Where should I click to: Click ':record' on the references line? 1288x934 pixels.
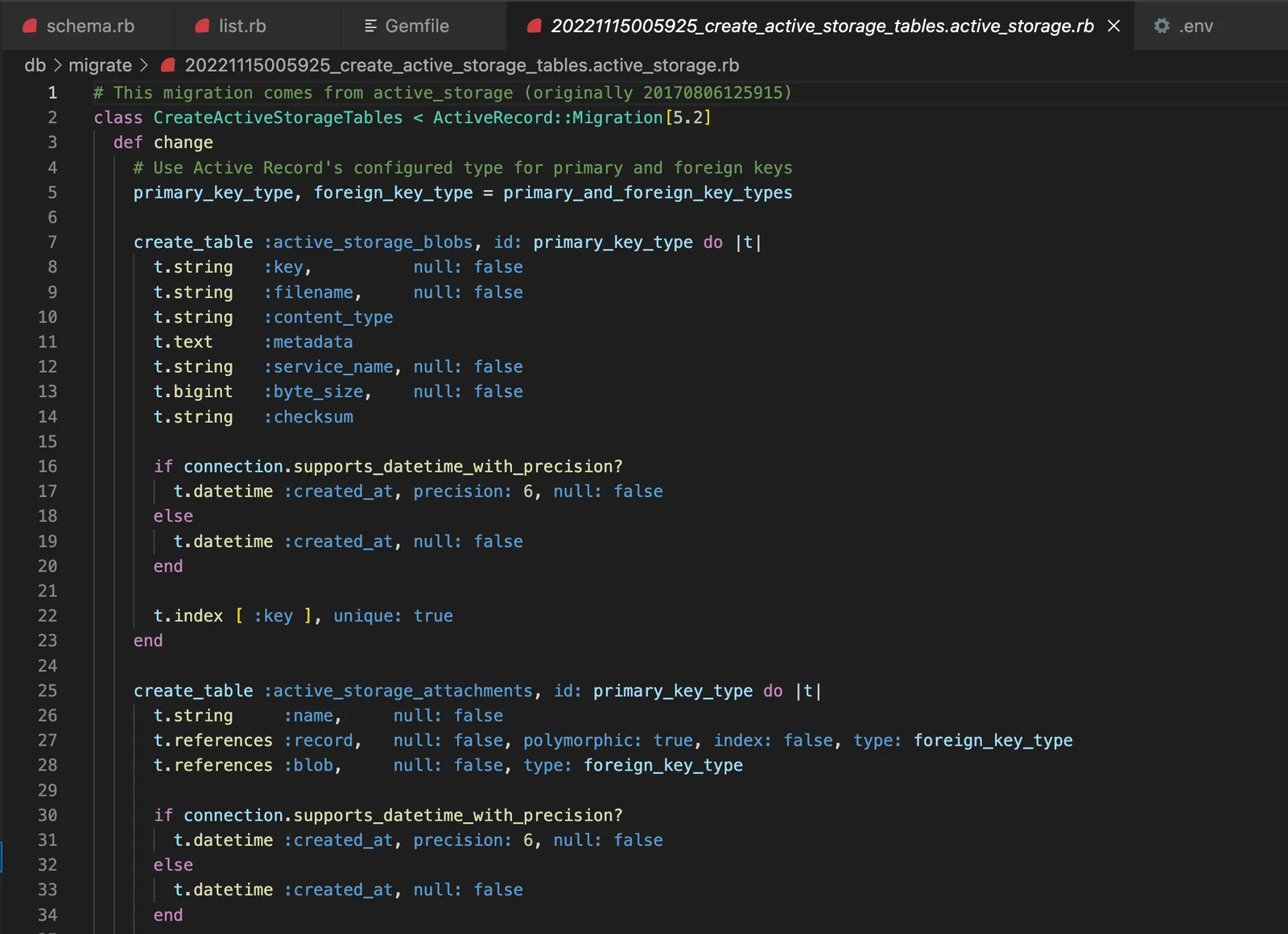319,741
